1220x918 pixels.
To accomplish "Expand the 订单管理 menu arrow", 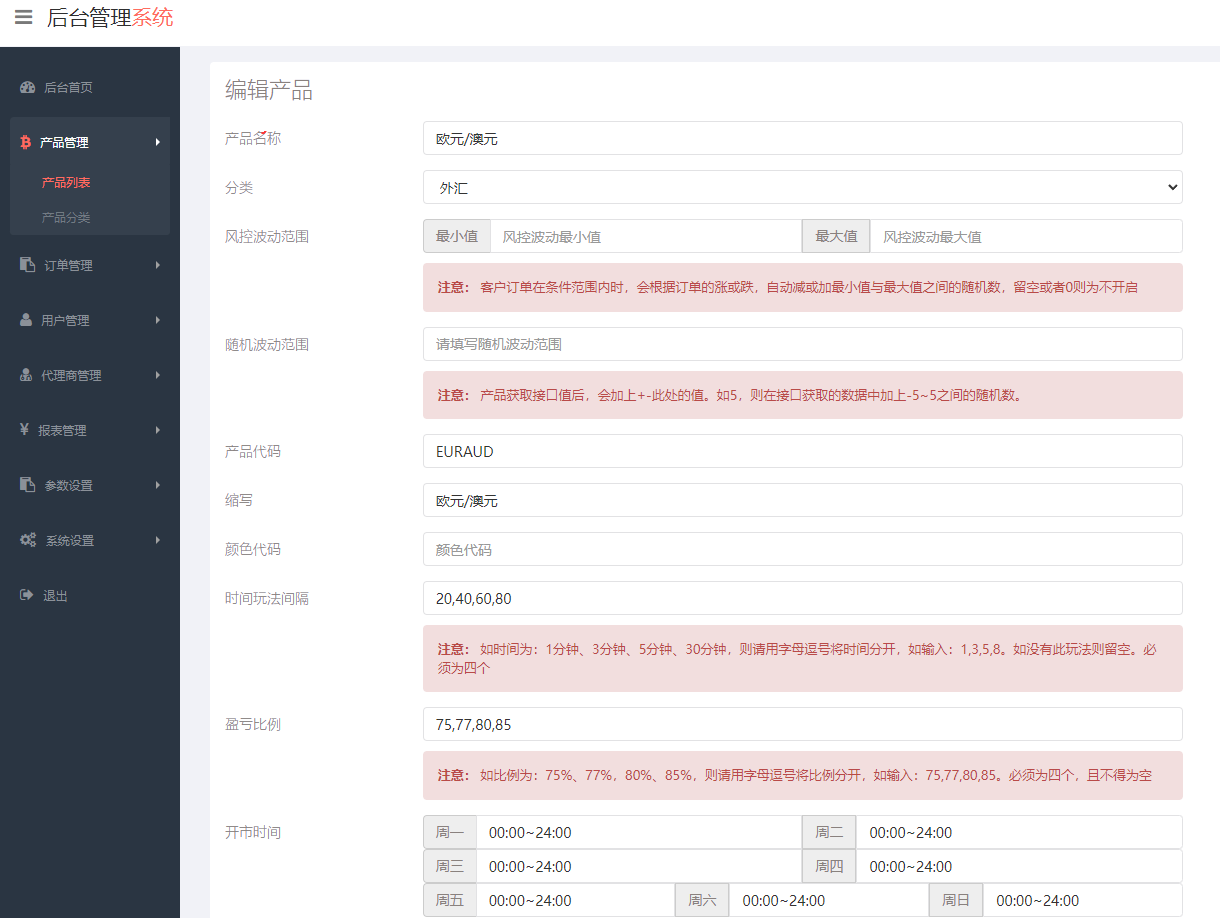I will [158, 265].
